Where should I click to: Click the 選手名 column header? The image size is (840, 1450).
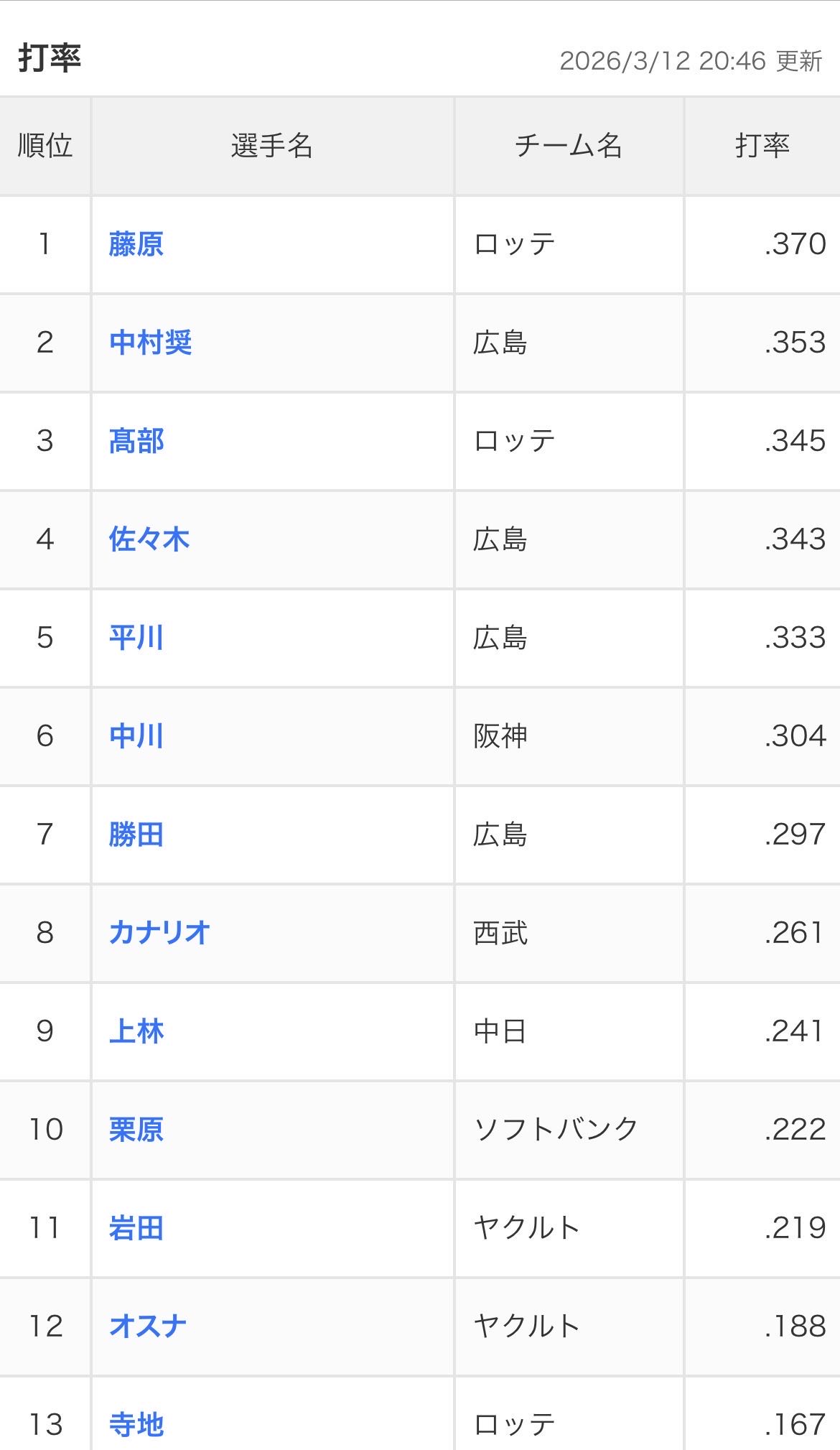click(272, 146)
